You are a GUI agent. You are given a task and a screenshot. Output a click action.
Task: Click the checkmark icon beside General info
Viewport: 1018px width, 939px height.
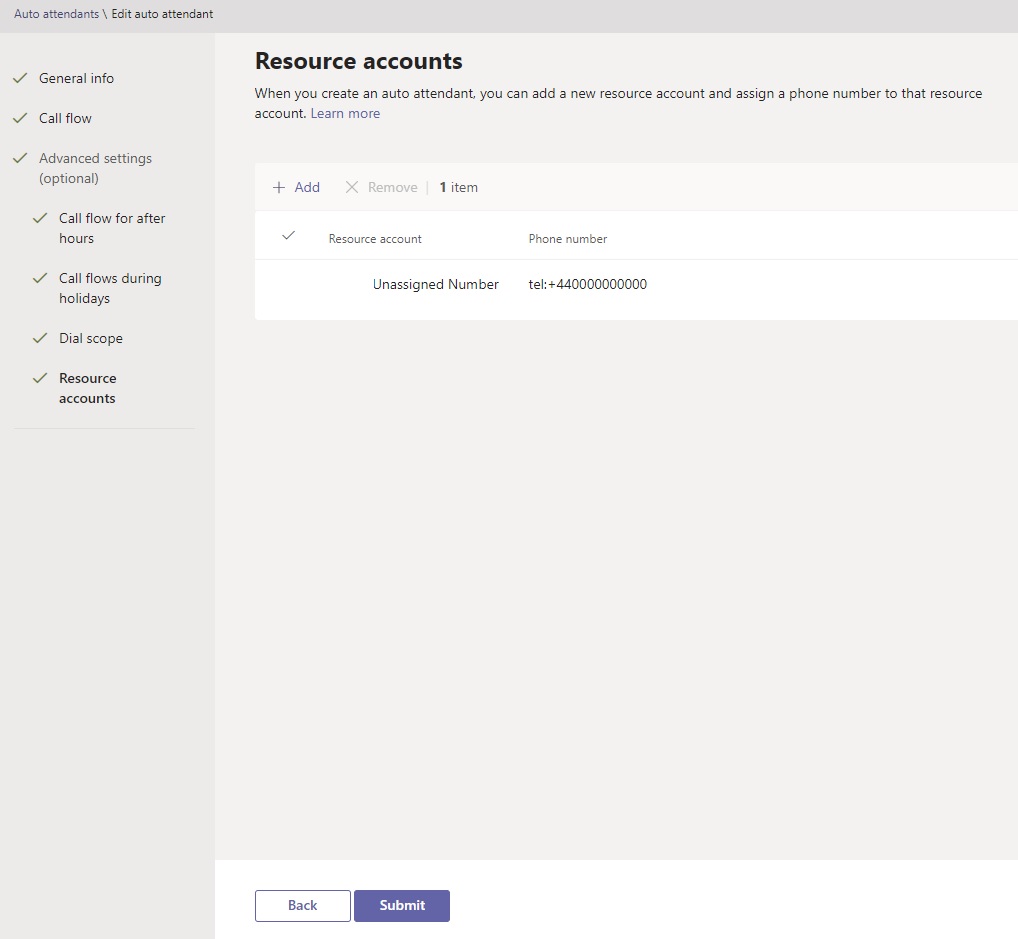pos(20,78)
